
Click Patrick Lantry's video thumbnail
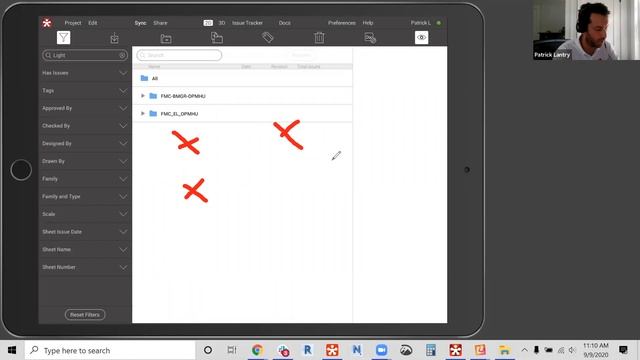[586, 30]
